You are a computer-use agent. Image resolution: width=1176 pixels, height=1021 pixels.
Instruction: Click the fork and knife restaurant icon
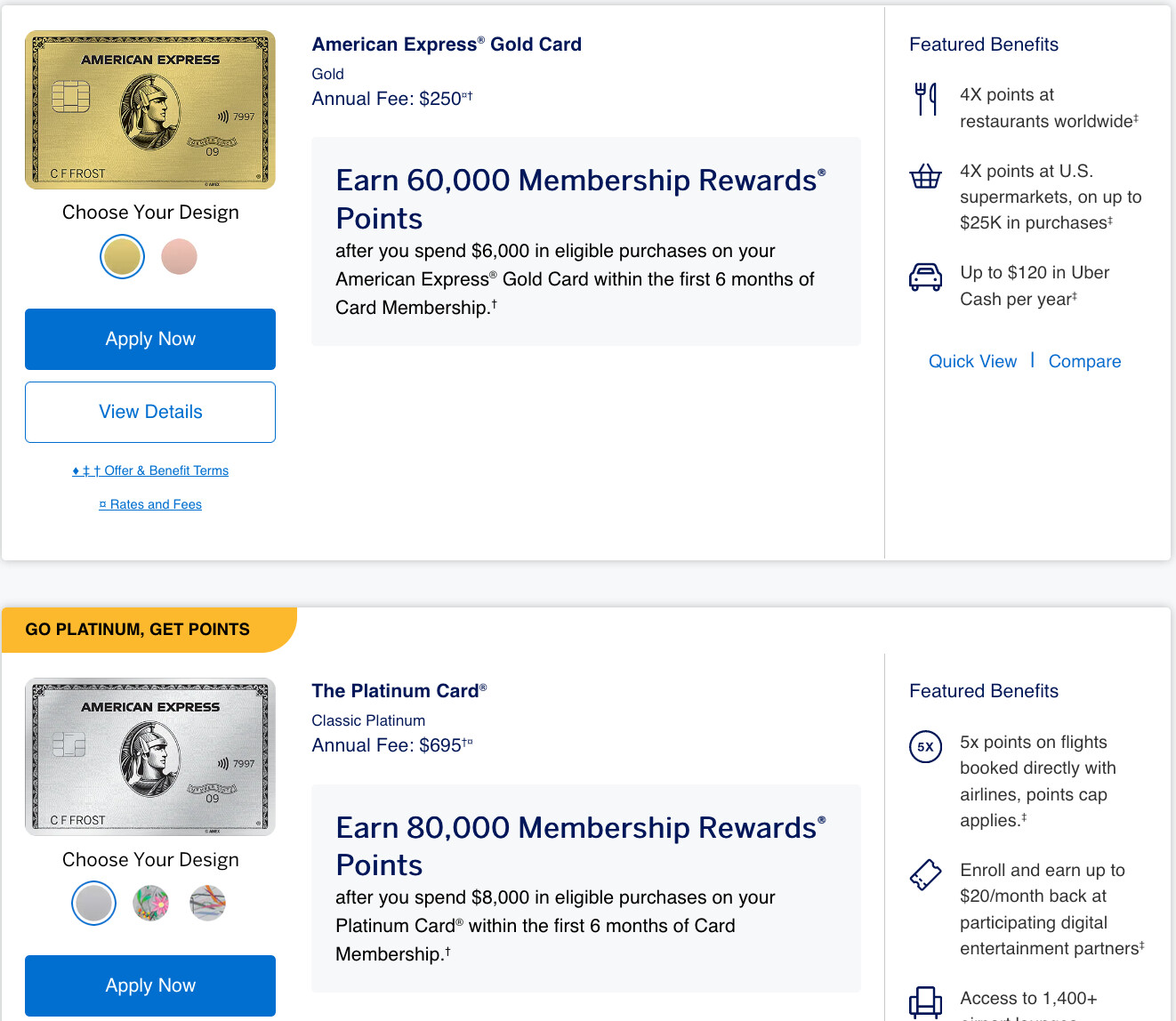pos(925,99)
